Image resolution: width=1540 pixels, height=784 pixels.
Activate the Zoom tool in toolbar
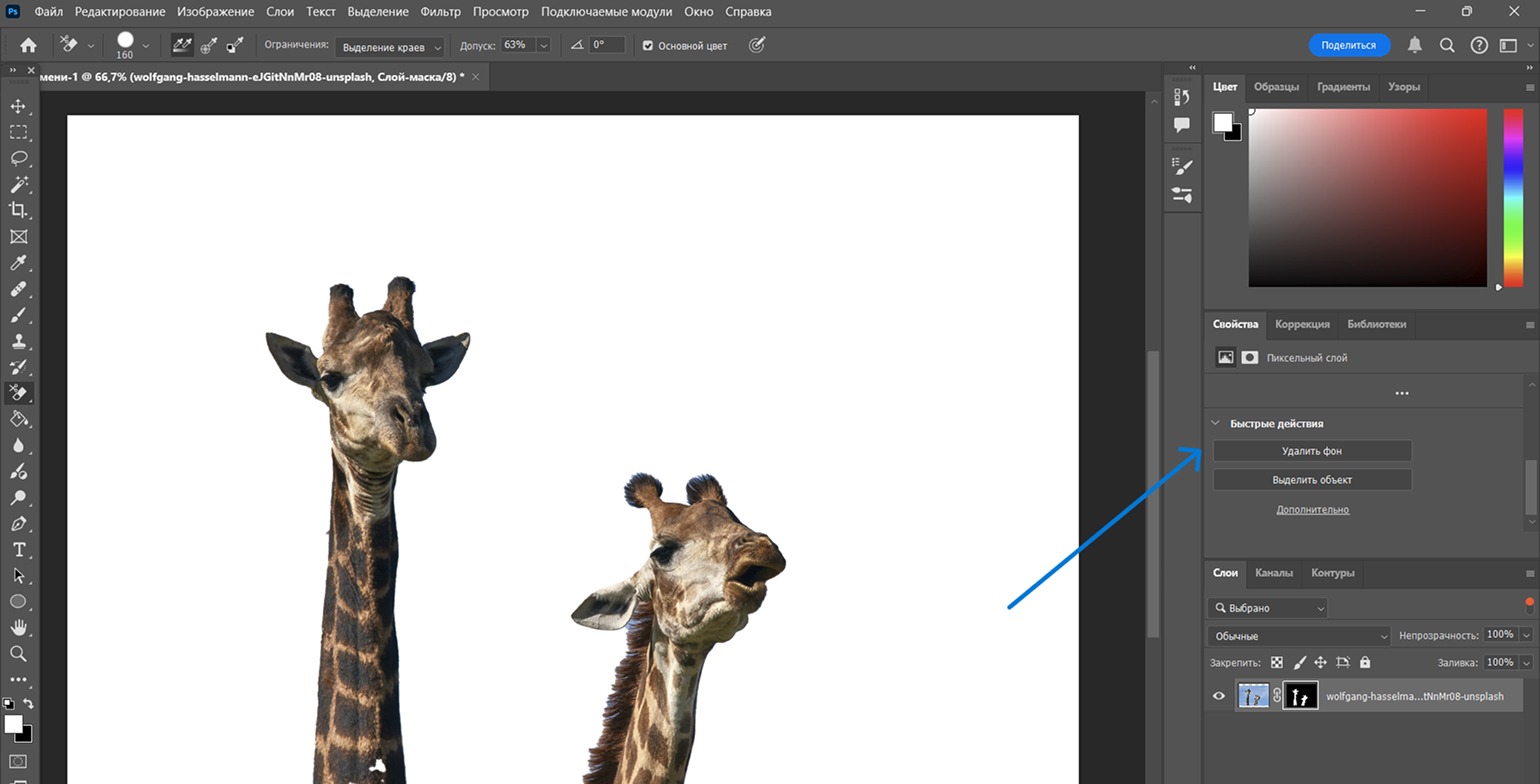coord(18,653)
